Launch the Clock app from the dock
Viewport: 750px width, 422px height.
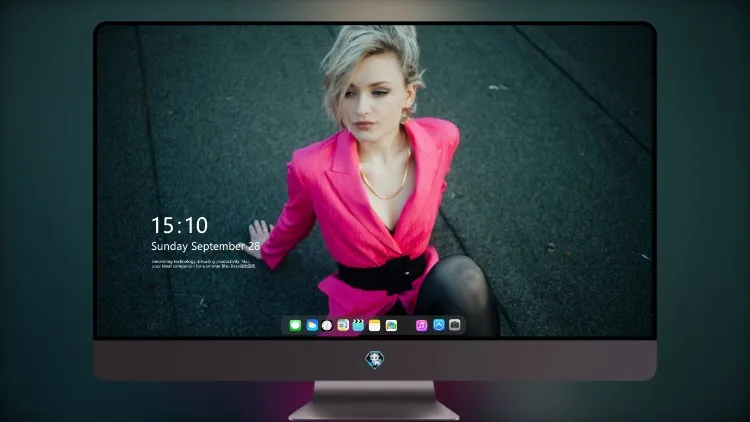tap(327, 325)
